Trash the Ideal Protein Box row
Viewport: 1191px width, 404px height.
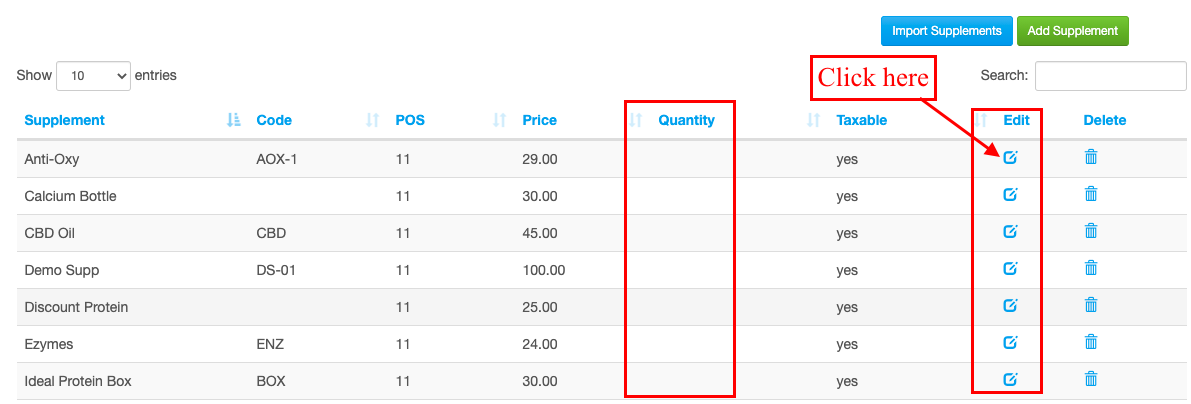1091,379
